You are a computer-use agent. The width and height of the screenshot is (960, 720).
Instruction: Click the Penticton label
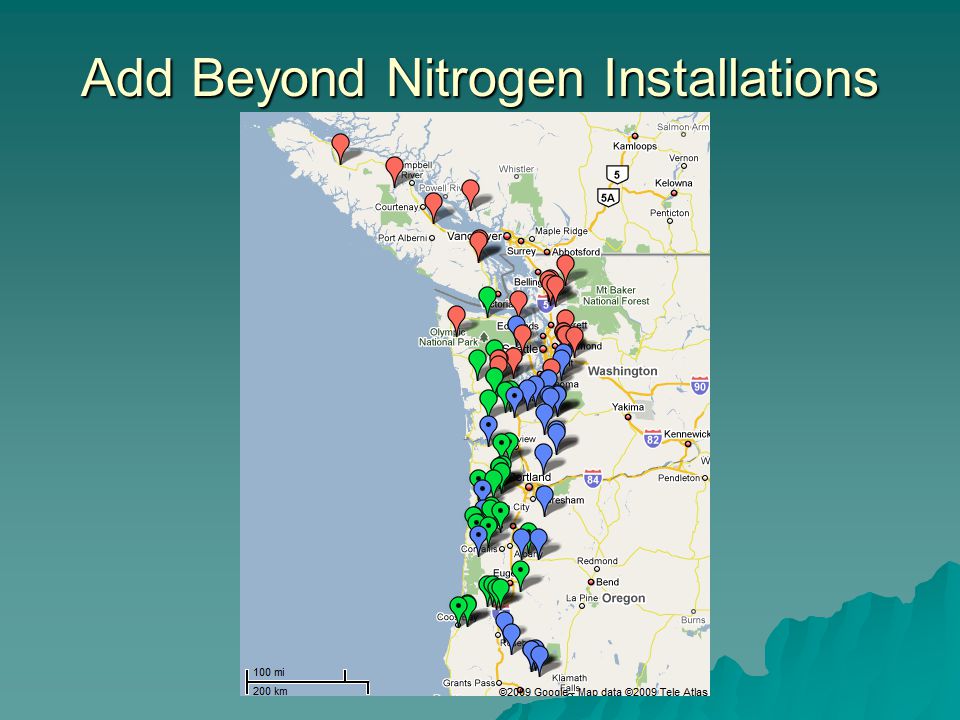[669, 213]
